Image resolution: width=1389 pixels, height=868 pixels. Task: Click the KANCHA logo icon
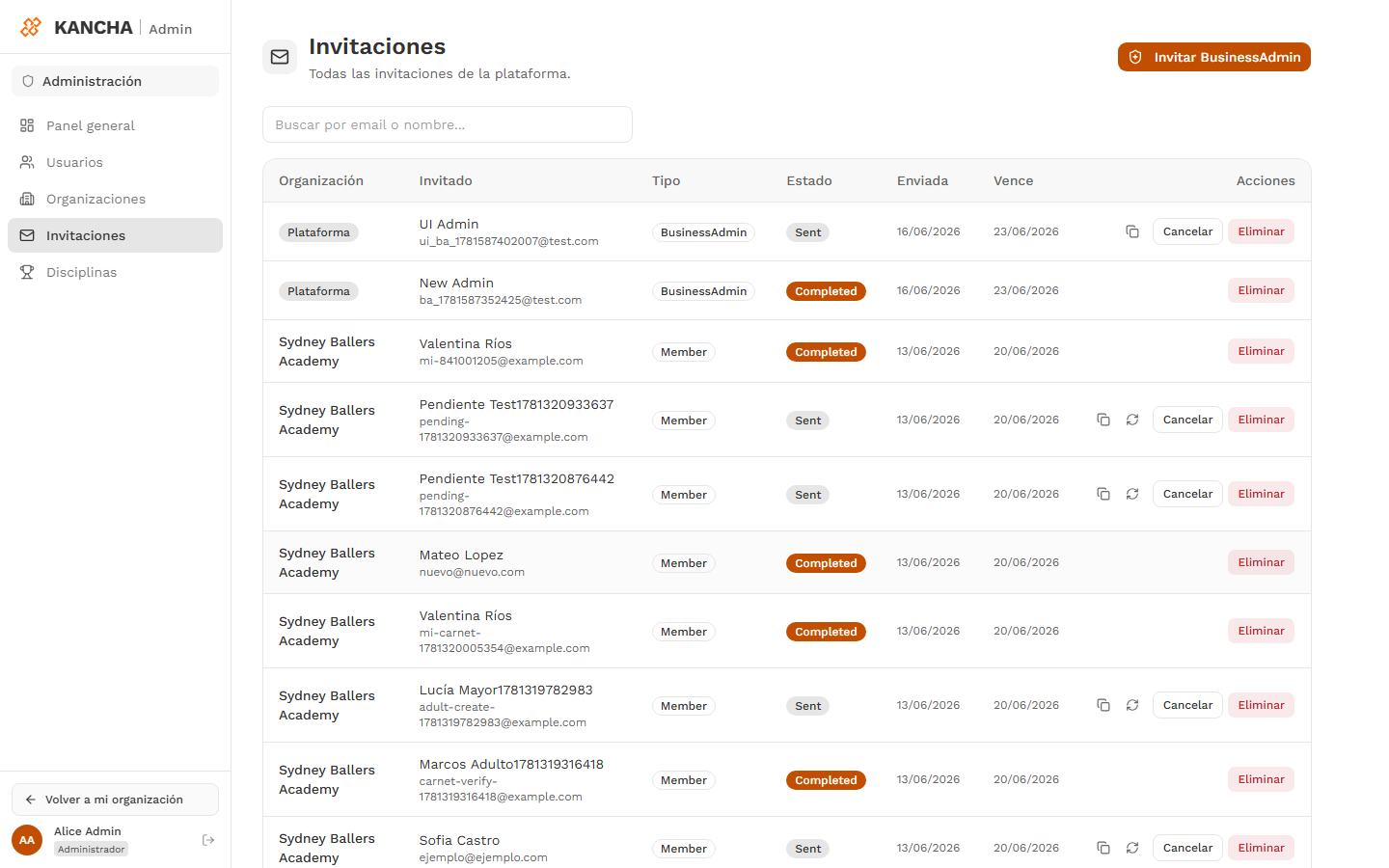click(x=31, y=27)
